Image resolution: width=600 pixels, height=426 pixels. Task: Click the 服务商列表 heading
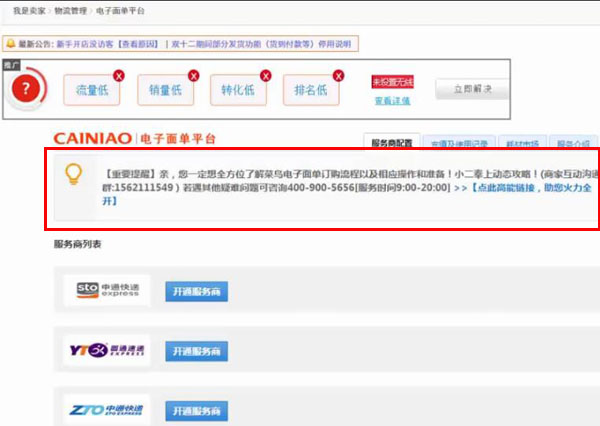[77, 244]
